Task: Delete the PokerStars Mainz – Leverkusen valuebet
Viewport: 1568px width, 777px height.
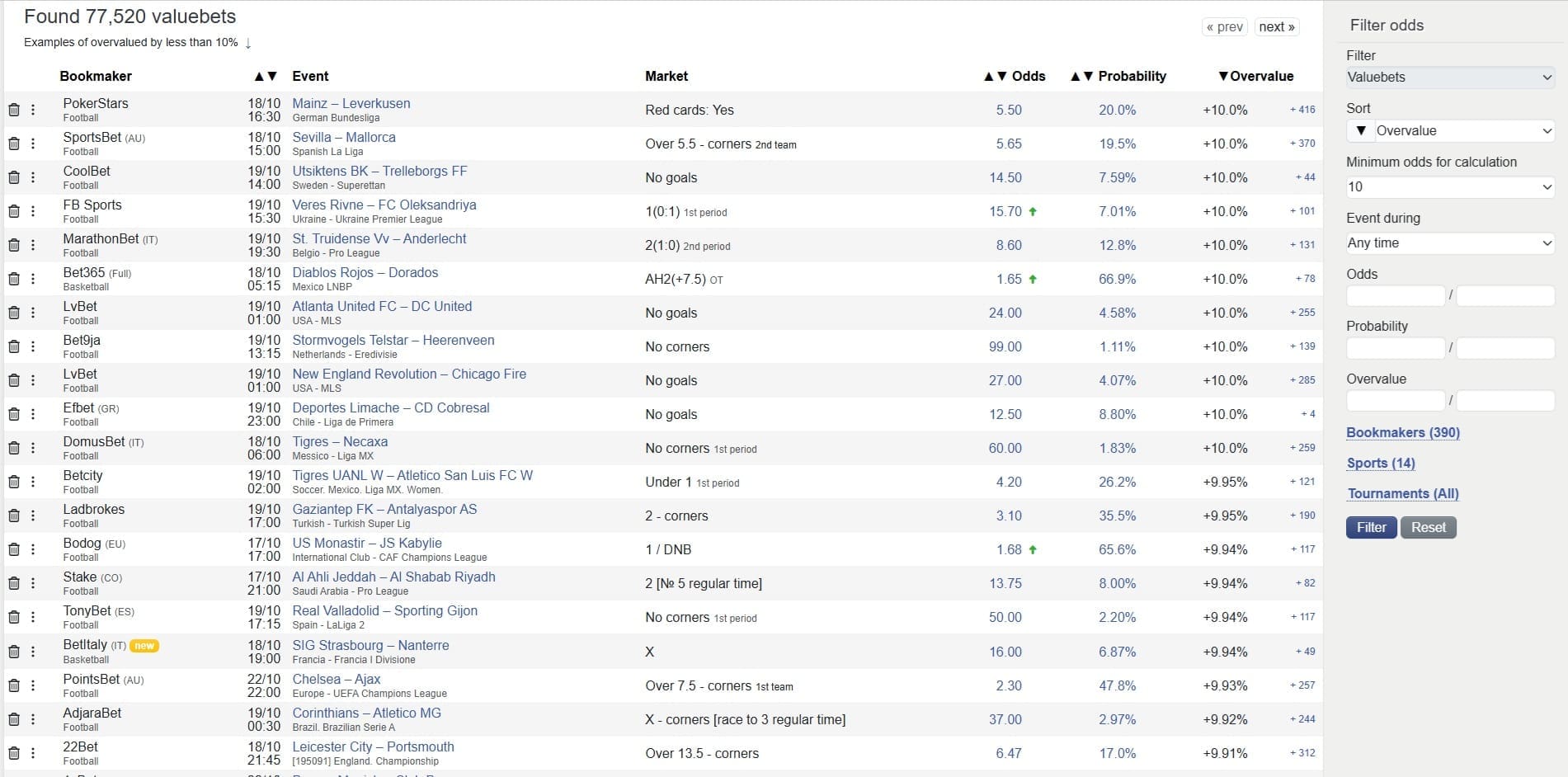Action: pyautogui.click(x=15, y=109)
